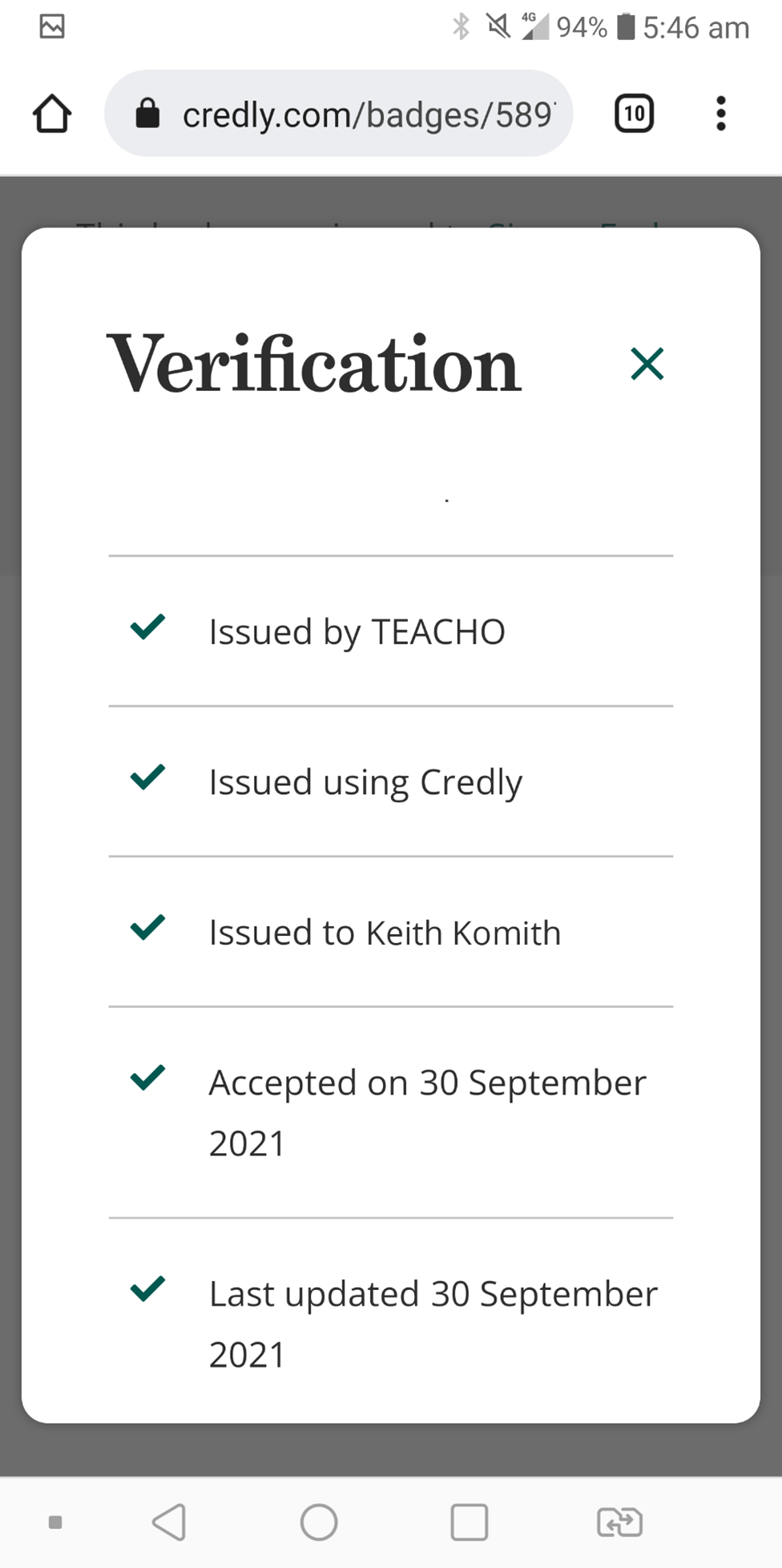Tap the battery indicator in status bar
Screen dimensions: 782x1568
click(x=626, y=27)
